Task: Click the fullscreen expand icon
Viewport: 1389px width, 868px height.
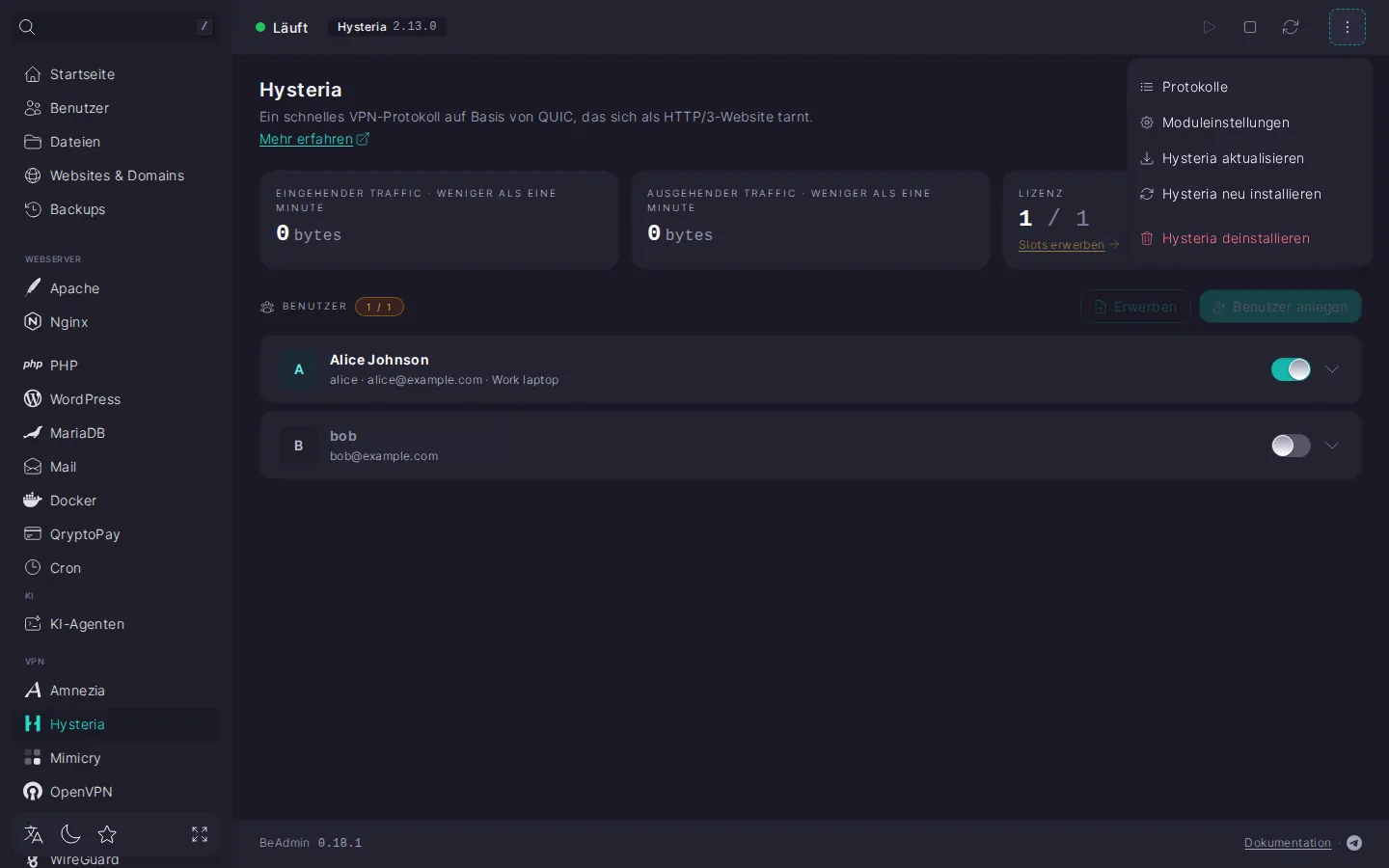Action: [200, 834]
